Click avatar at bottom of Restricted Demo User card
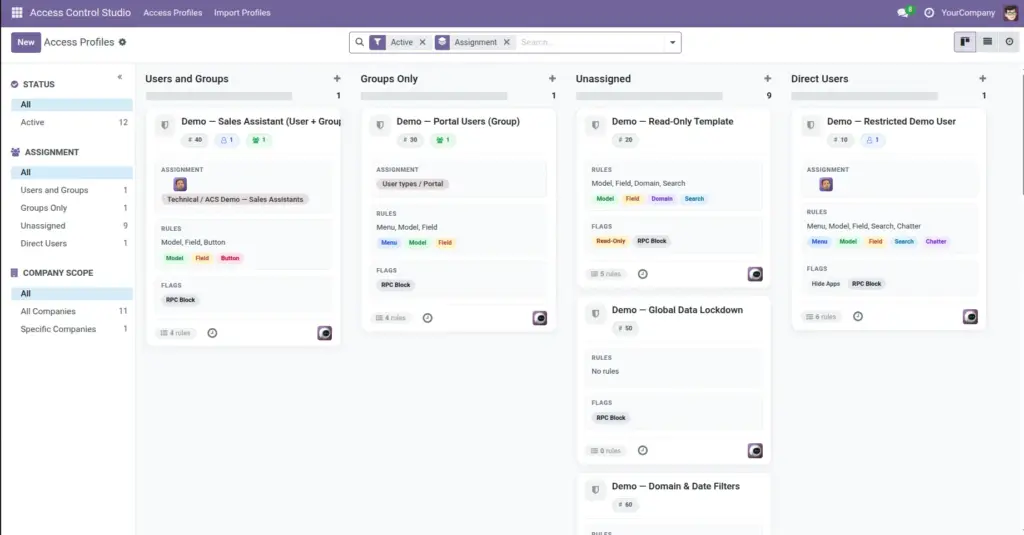 (970, 317)
